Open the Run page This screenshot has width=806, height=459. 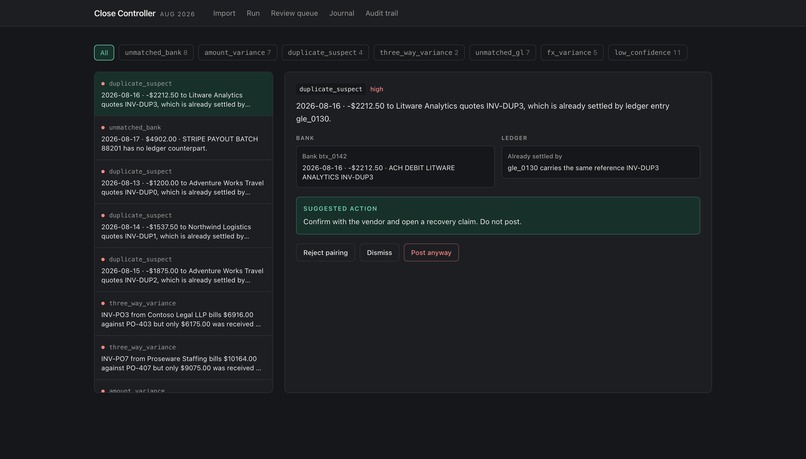coord(253,13)
